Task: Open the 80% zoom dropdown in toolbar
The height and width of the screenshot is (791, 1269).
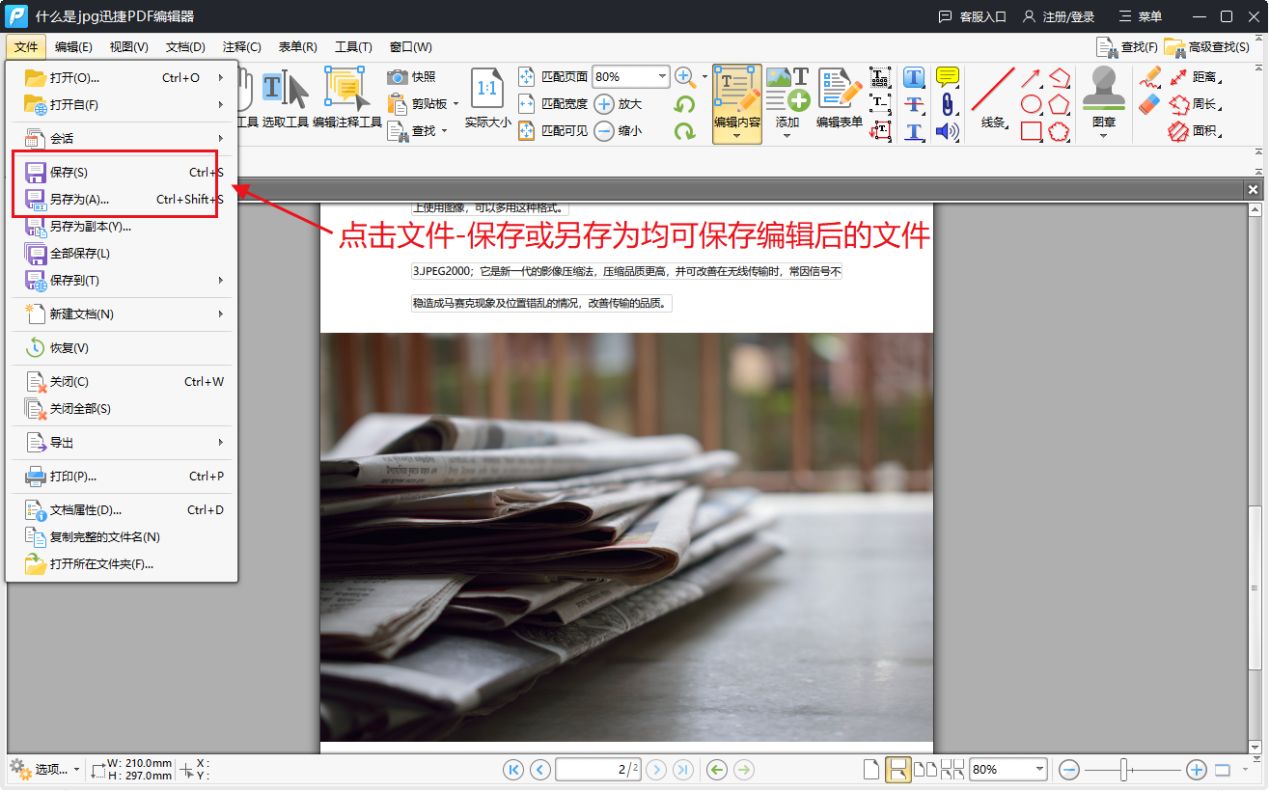Action: [631, 77]
